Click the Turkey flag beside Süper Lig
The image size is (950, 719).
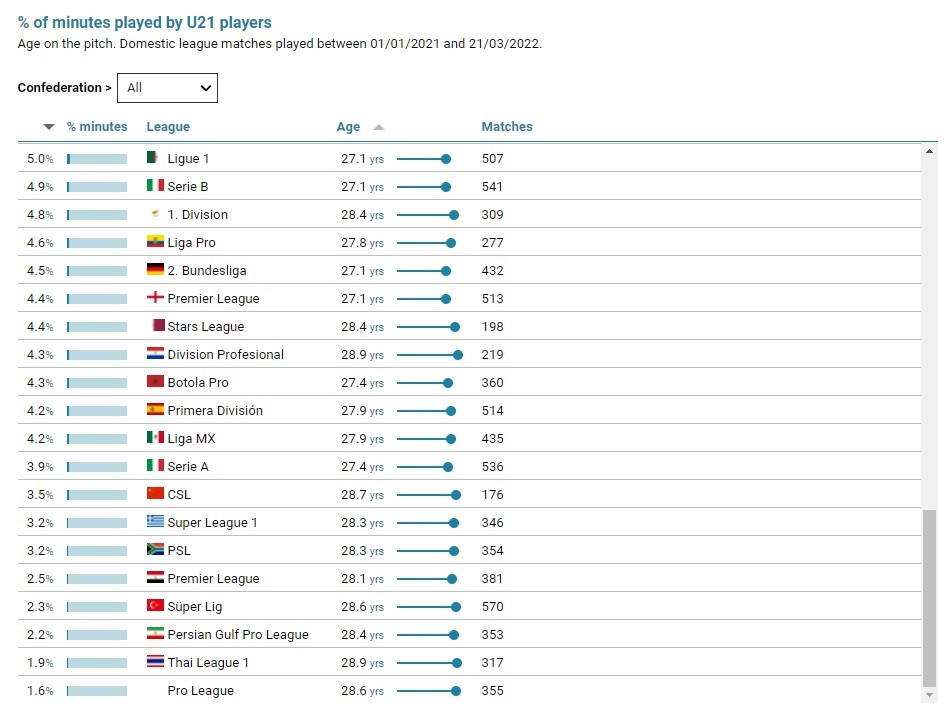coord(155,606)
